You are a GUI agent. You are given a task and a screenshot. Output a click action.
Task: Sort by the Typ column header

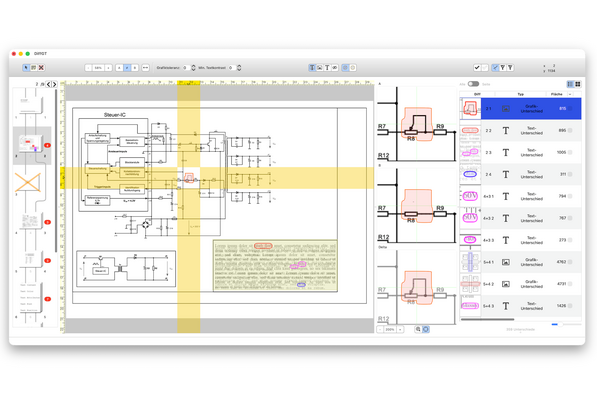520,94
